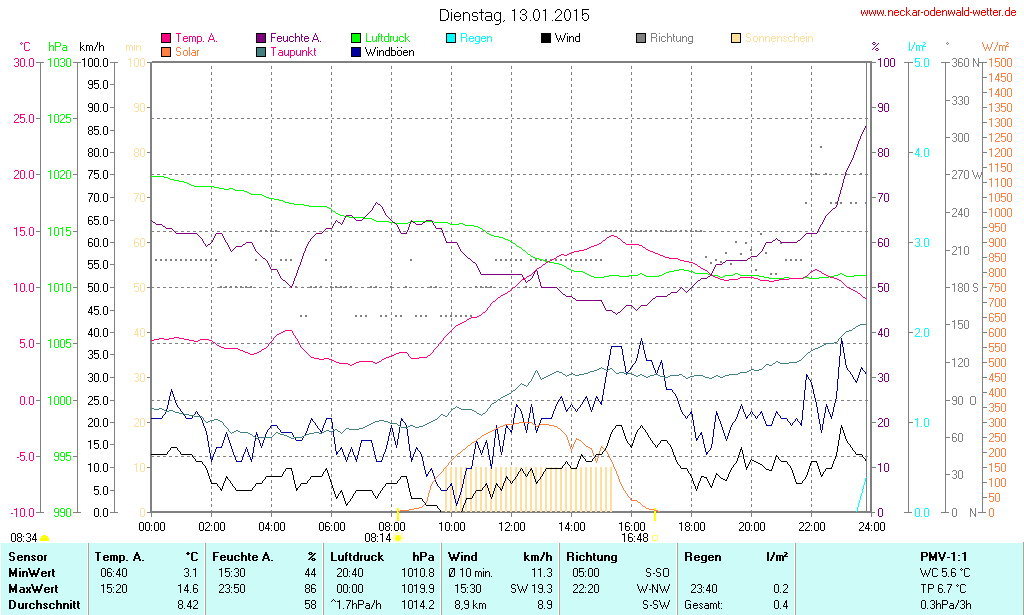The height and width of the screenshot is (615, 1024).
Task: Click the teal Taupunkt legend swatch
Action: click(261, 51)
